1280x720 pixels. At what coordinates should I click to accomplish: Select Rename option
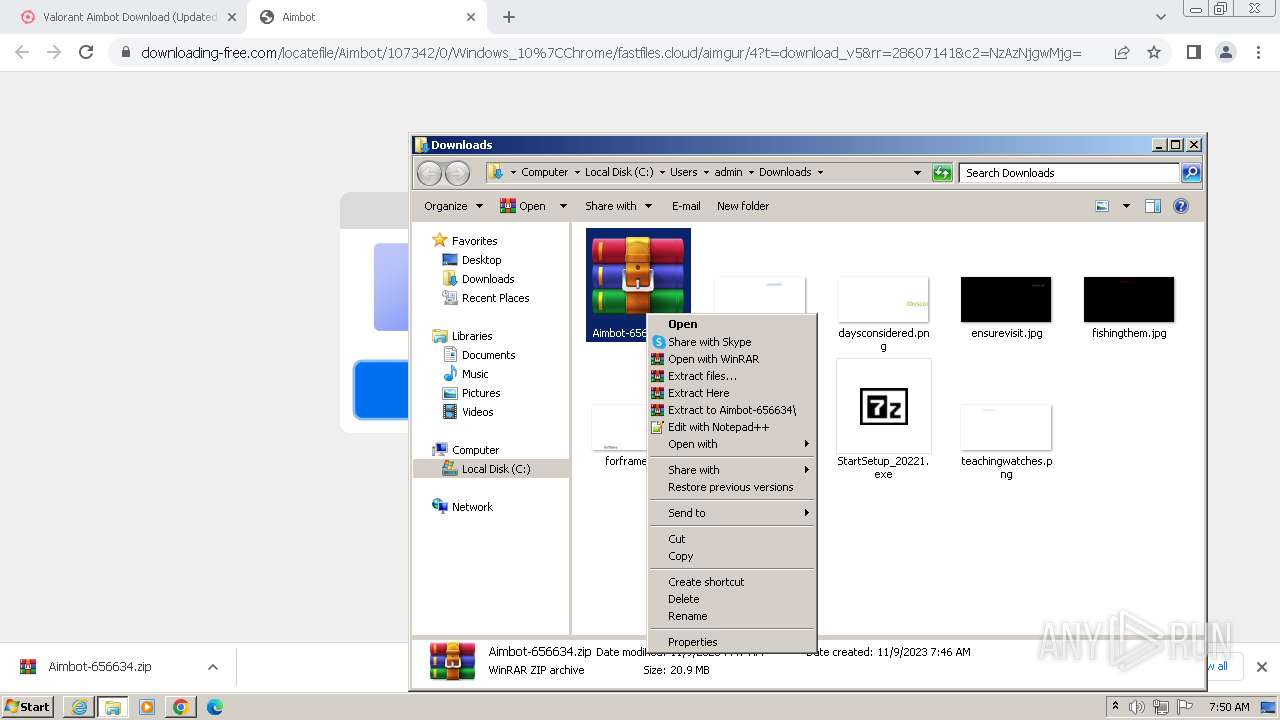pyautogui.click(x=732, y=616)
